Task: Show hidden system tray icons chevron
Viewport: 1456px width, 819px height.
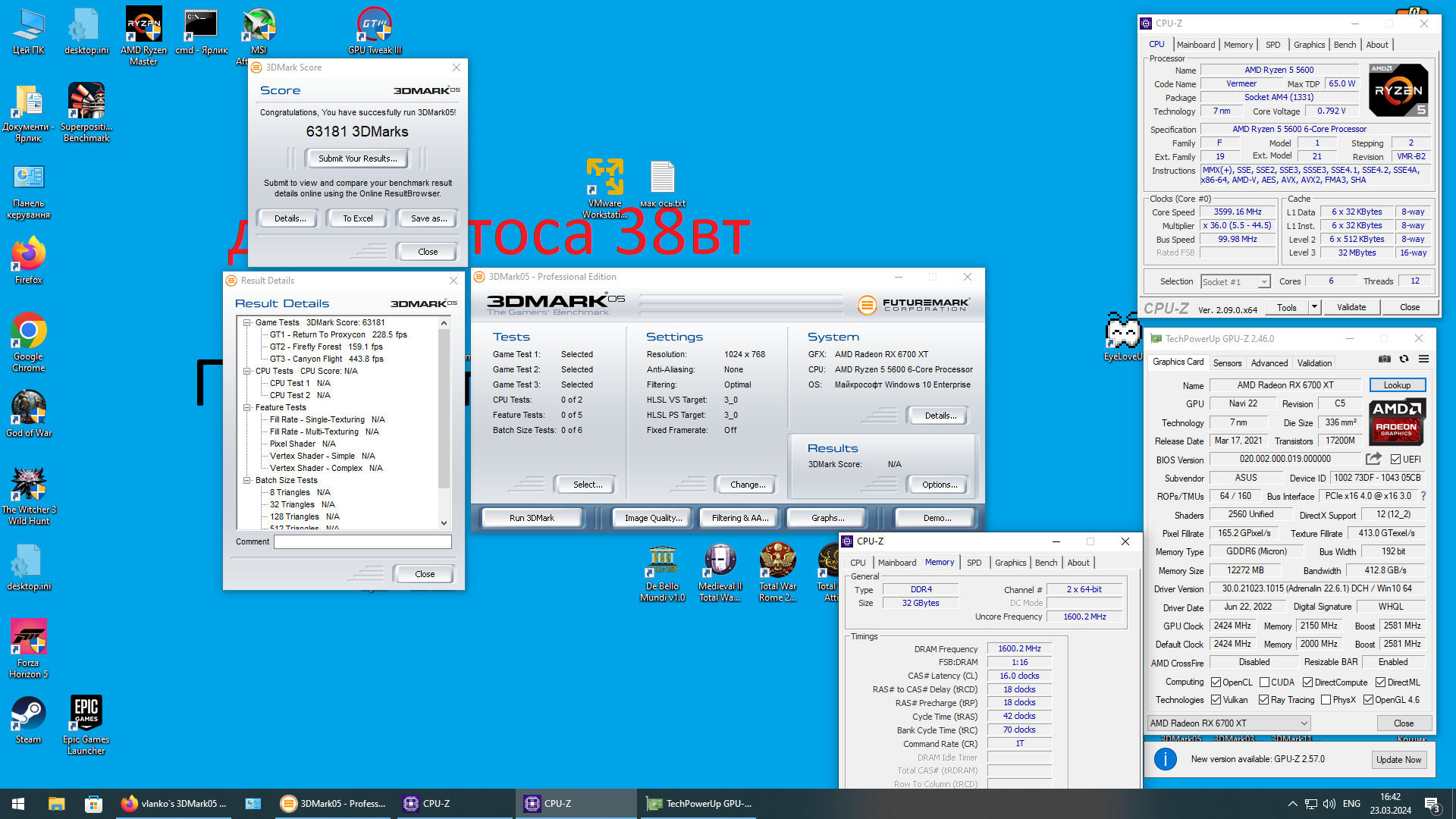Action: coord(1292,804)
